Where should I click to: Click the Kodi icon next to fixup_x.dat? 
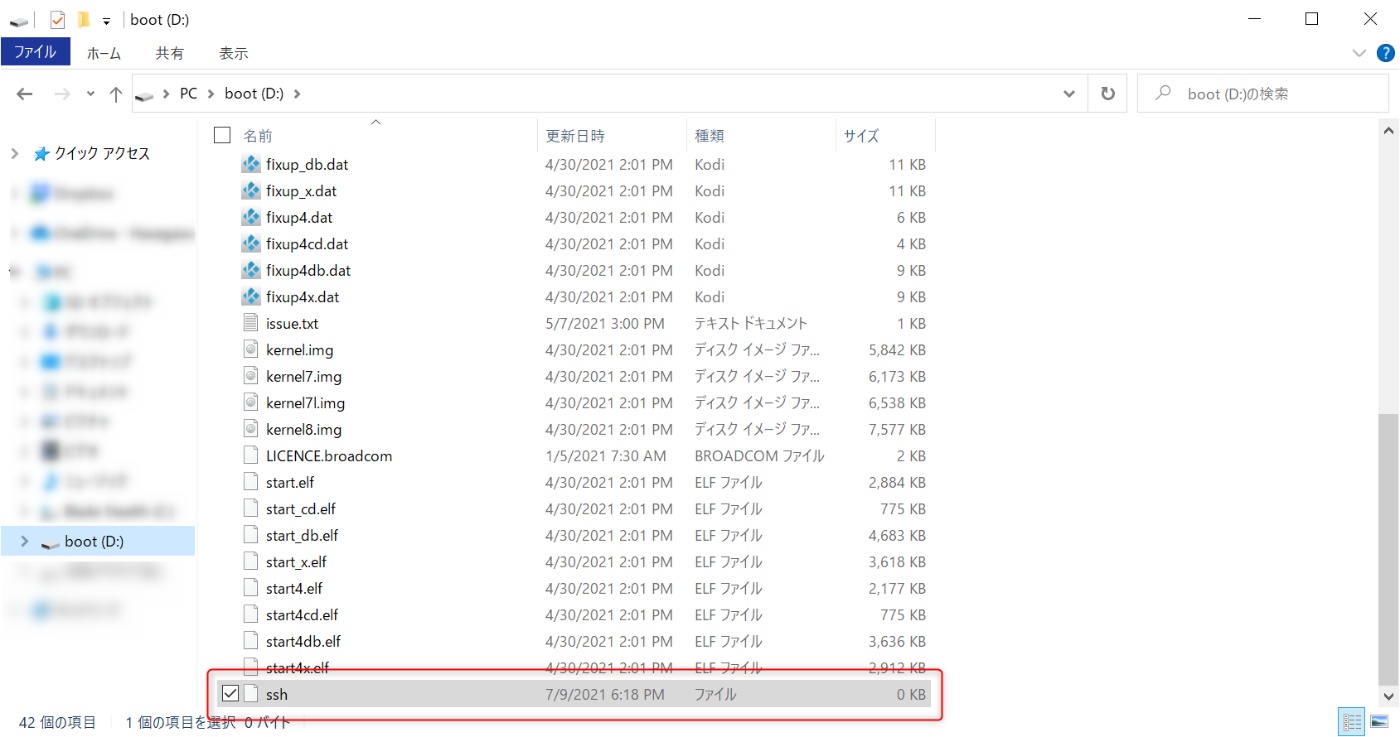pyautogui.click(x=251, y=191)
